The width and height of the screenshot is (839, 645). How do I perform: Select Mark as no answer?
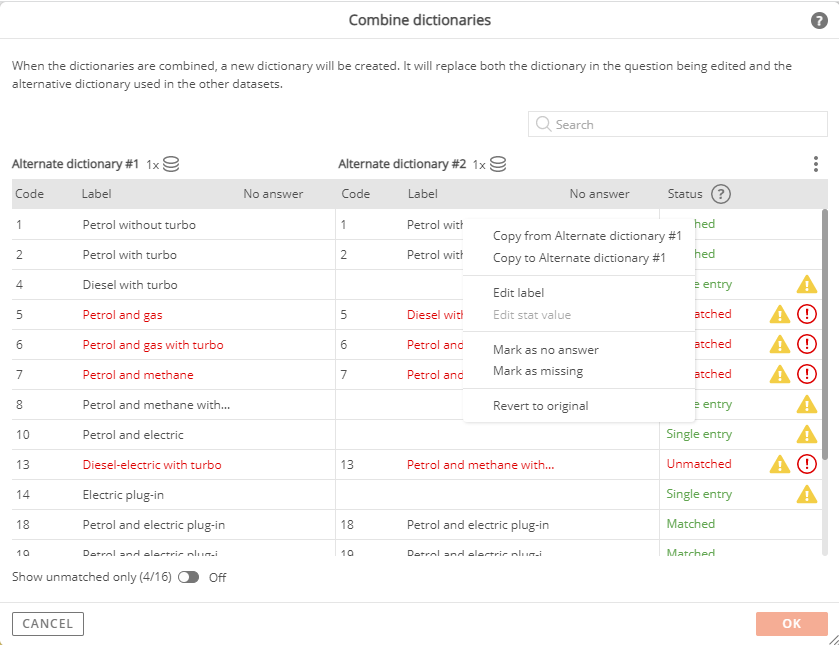click(x=546, y=350)
